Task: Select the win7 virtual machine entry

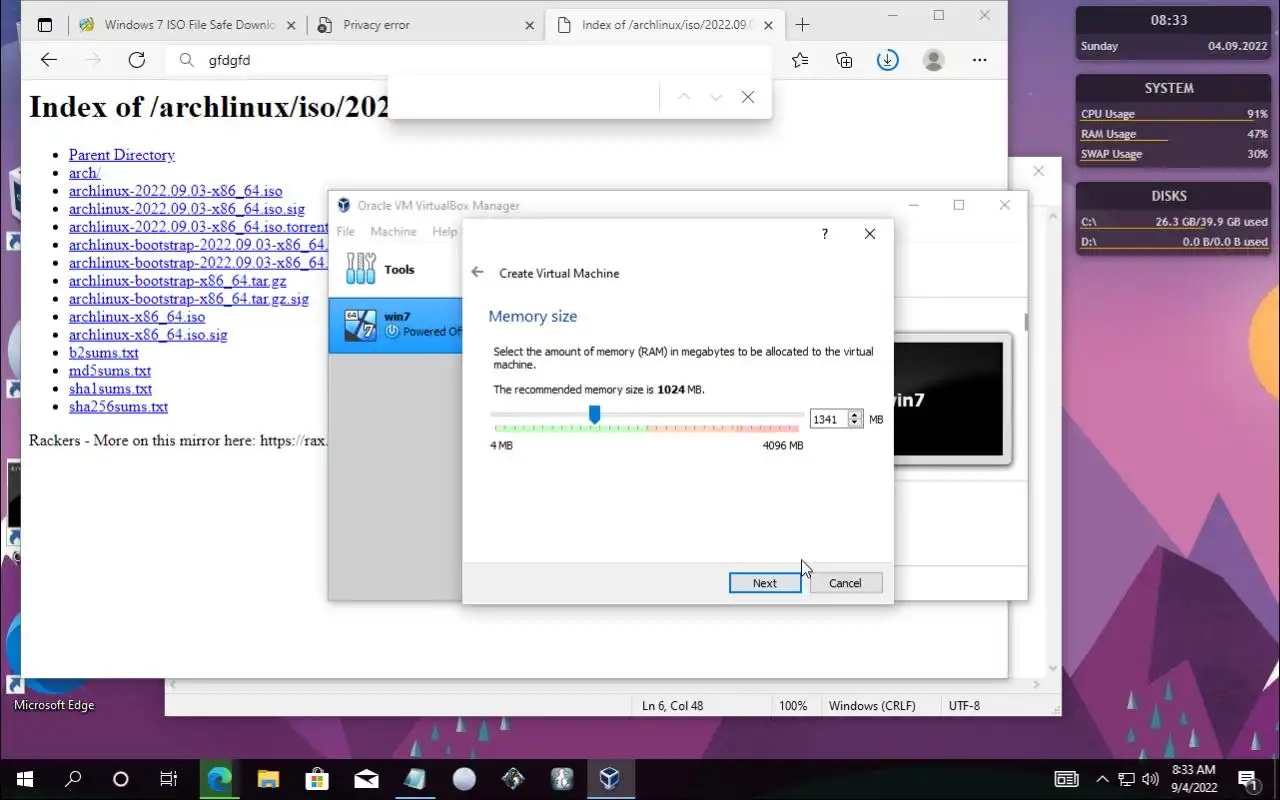Action: pyautogui.click(x=396, y=324)
